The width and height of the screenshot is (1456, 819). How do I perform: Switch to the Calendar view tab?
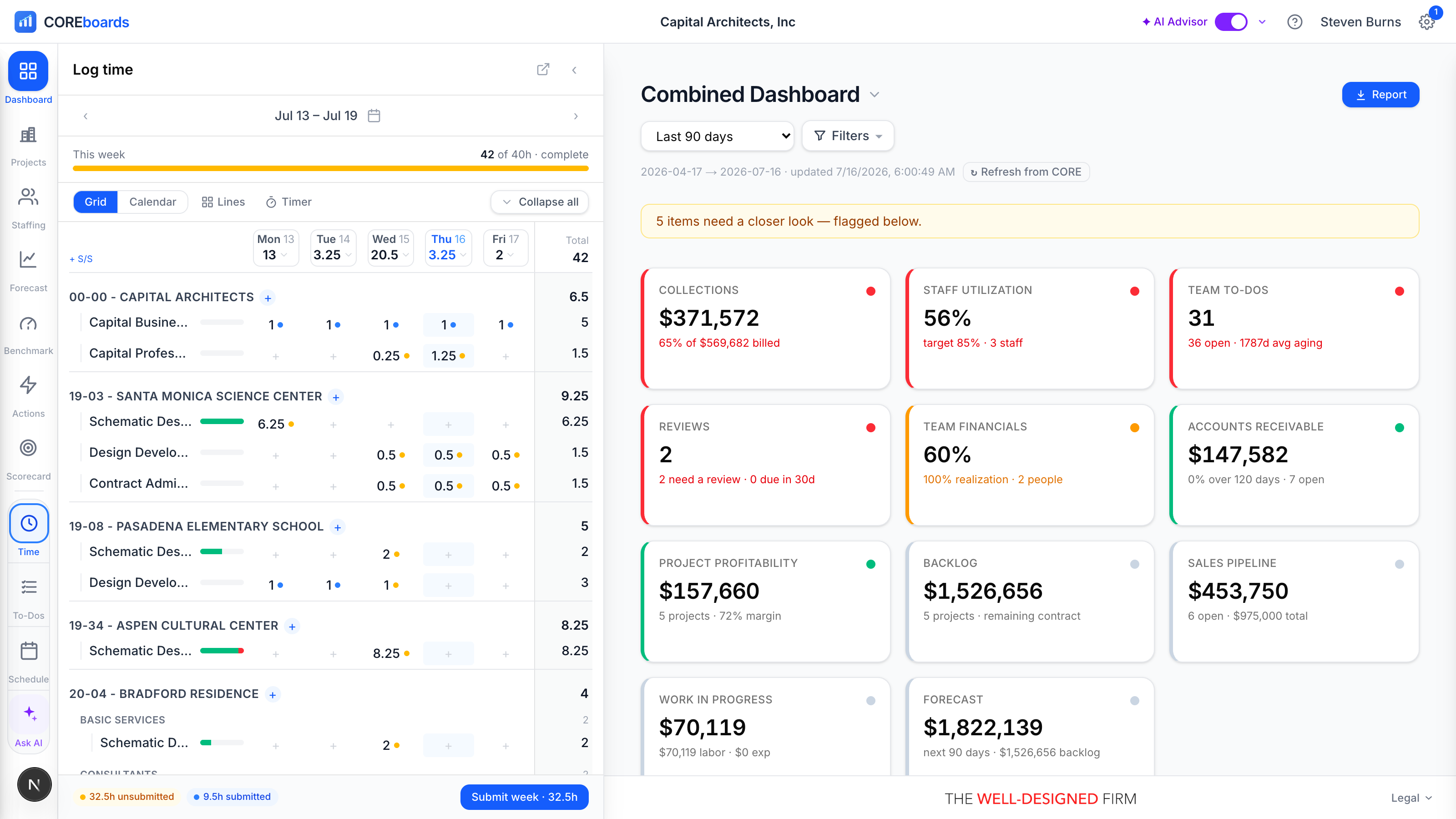click(152, 202)
